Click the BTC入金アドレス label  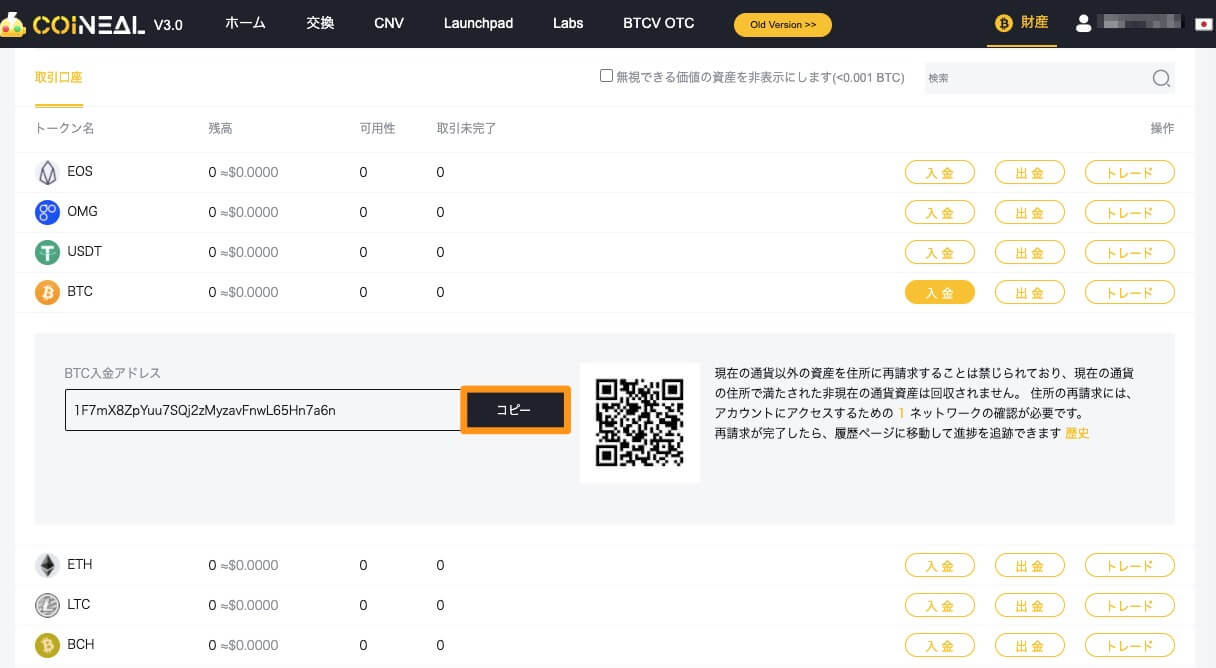coord(113,373)
